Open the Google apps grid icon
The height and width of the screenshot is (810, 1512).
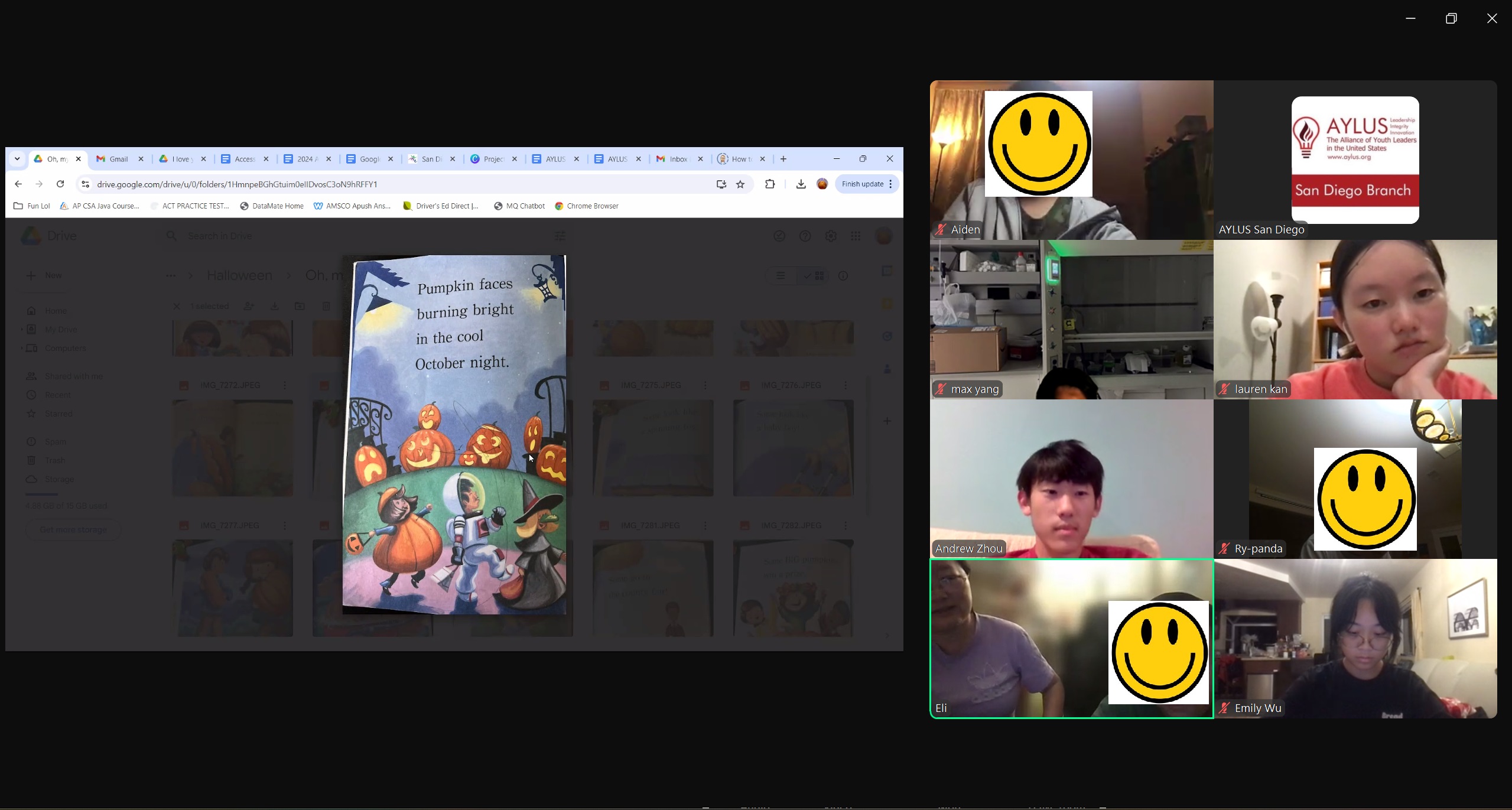coord(856,236)
